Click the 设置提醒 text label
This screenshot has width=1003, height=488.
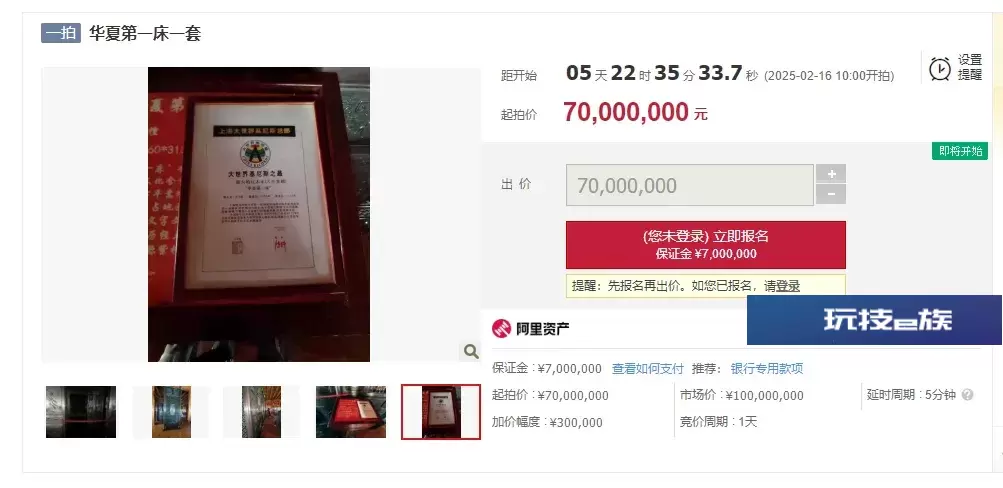[x=970, y=67]
